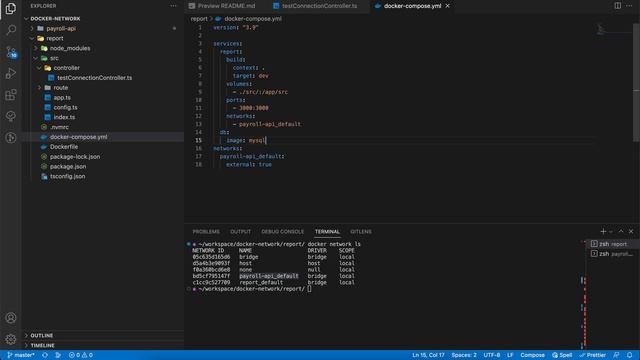Click payroll-api_default in terminal output
This screenshot has height=360, width=640.
(269, 276)
